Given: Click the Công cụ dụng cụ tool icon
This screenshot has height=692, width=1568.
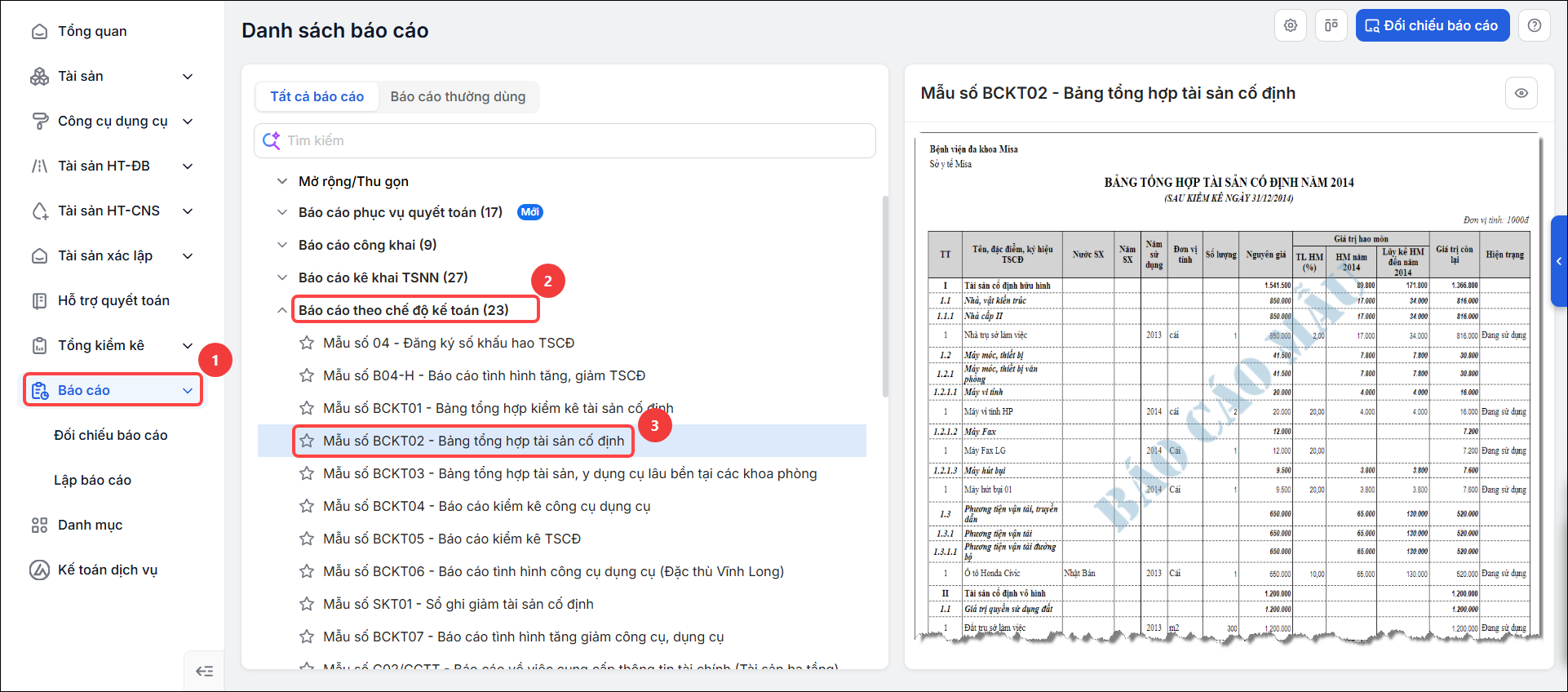Looking at the screenshot, I should tap(39, 121).
